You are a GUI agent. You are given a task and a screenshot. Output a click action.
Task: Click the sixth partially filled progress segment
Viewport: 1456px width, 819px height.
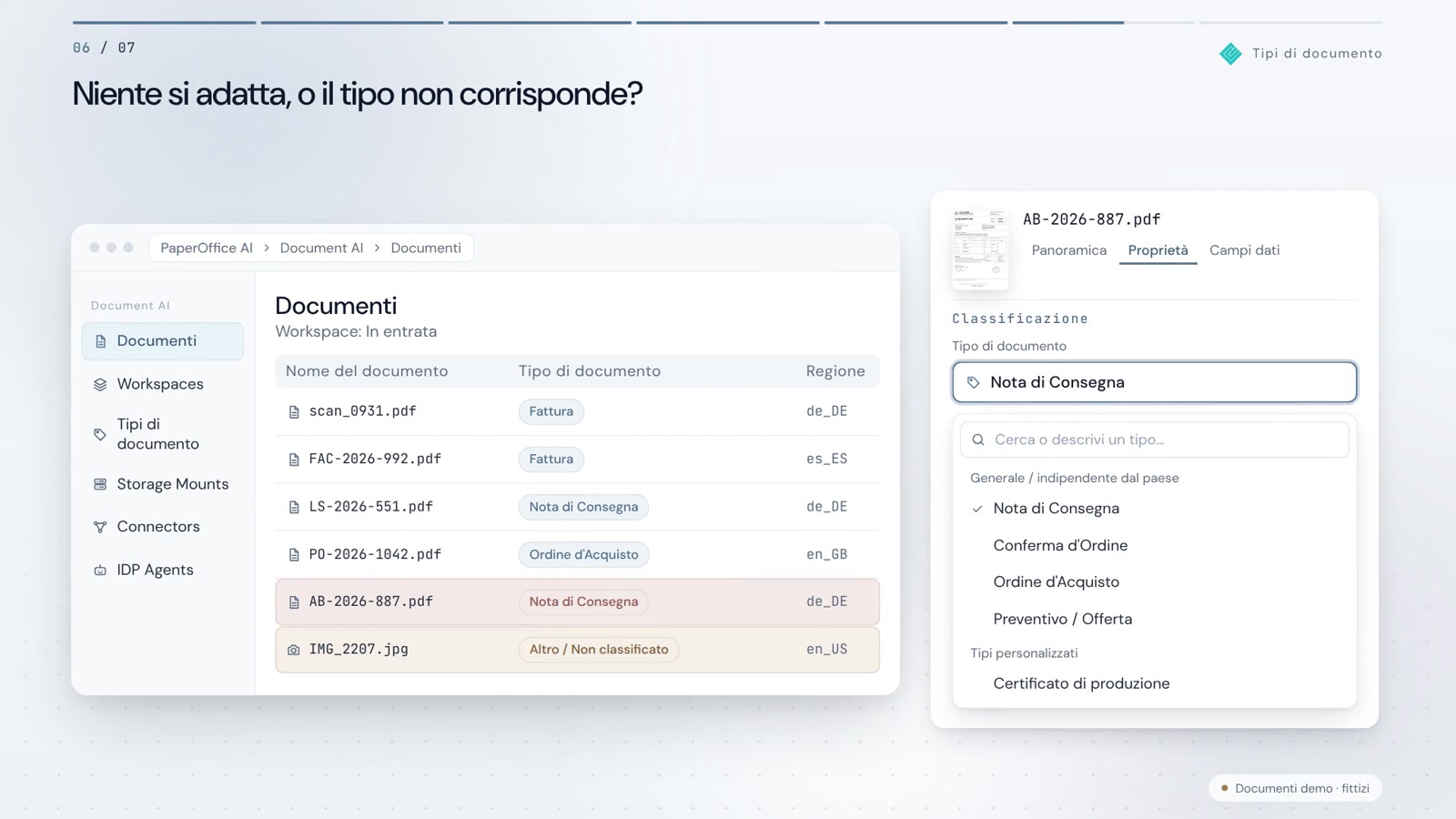pyautogui.click(x=1103, y=22)
